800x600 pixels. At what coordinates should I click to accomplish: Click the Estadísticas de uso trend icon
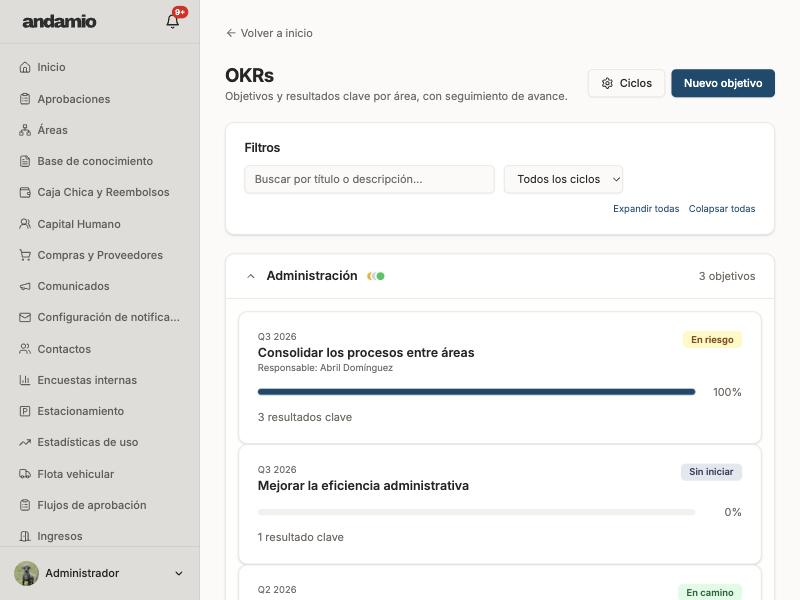point(25,442)
